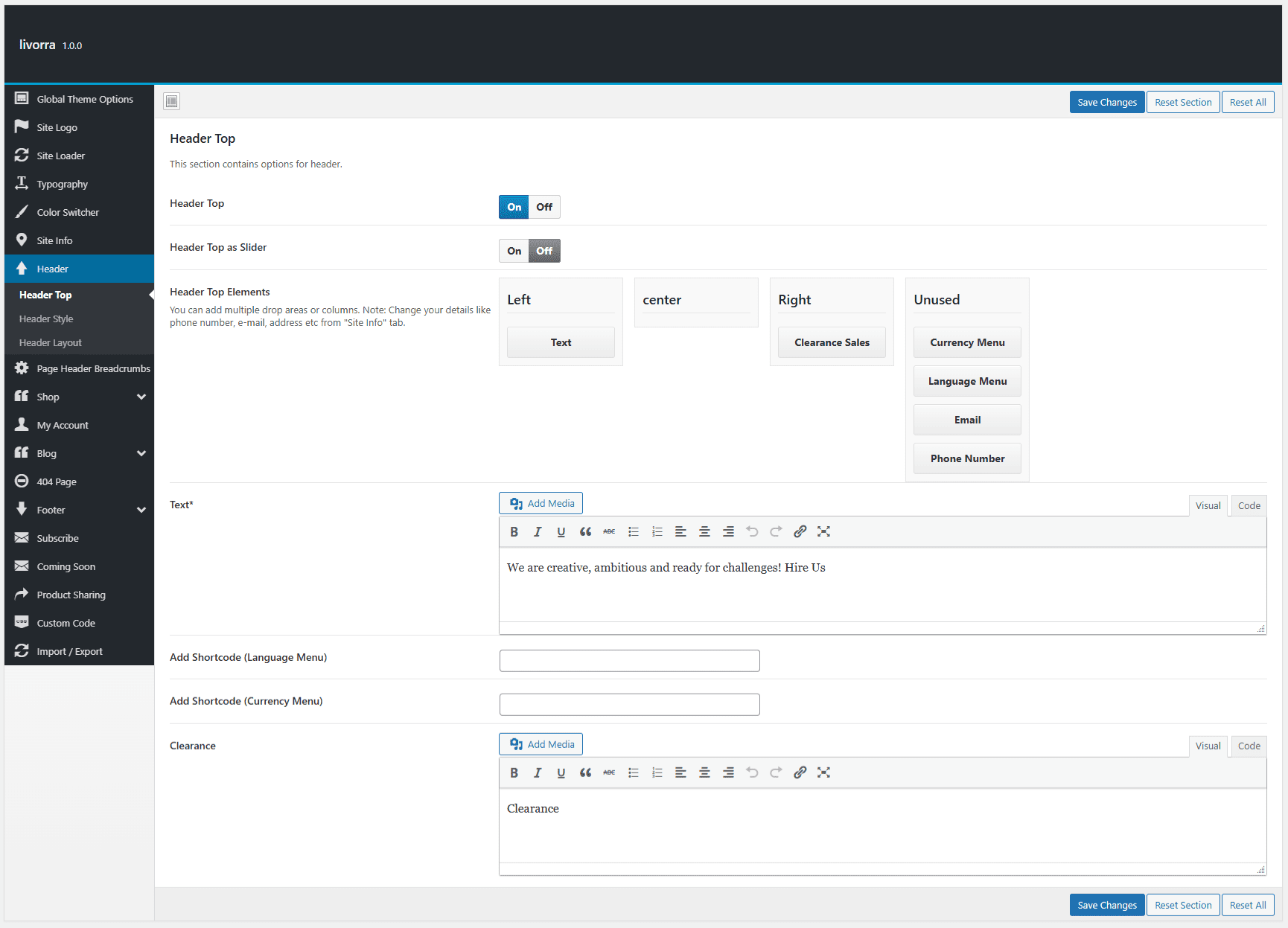Expand the Footer sidebar chevron
The height and width of the screenshot is (928, 1288).
point(141,510)
